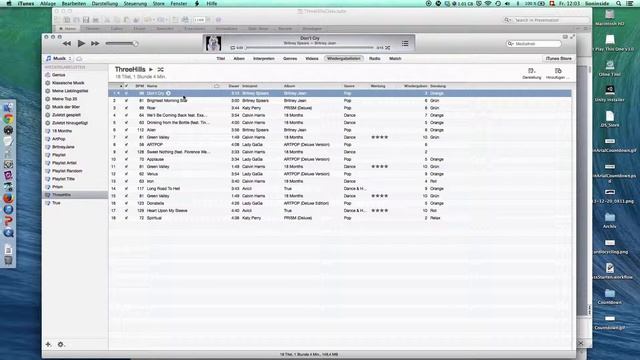Switch to the Videos tab
This screenshot has width=640, height=360.
(312, 59)
